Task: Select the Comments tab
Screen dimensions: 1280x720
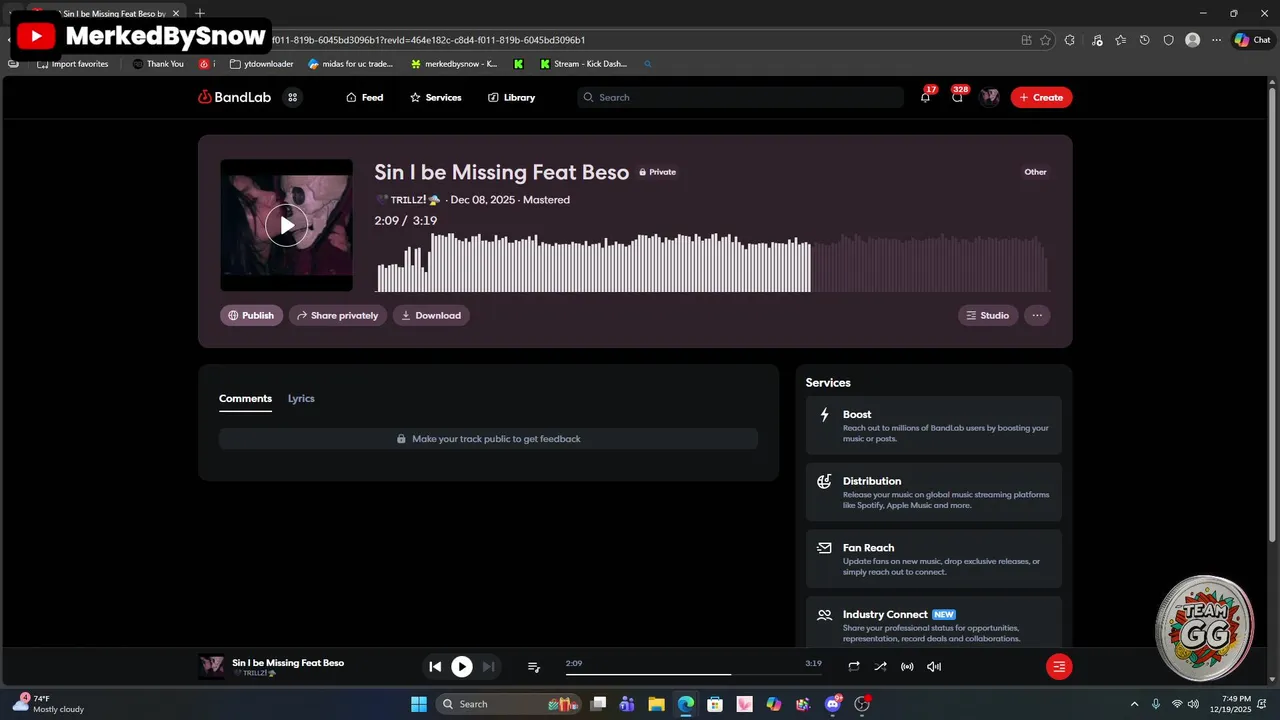Action: click(245, 399)
